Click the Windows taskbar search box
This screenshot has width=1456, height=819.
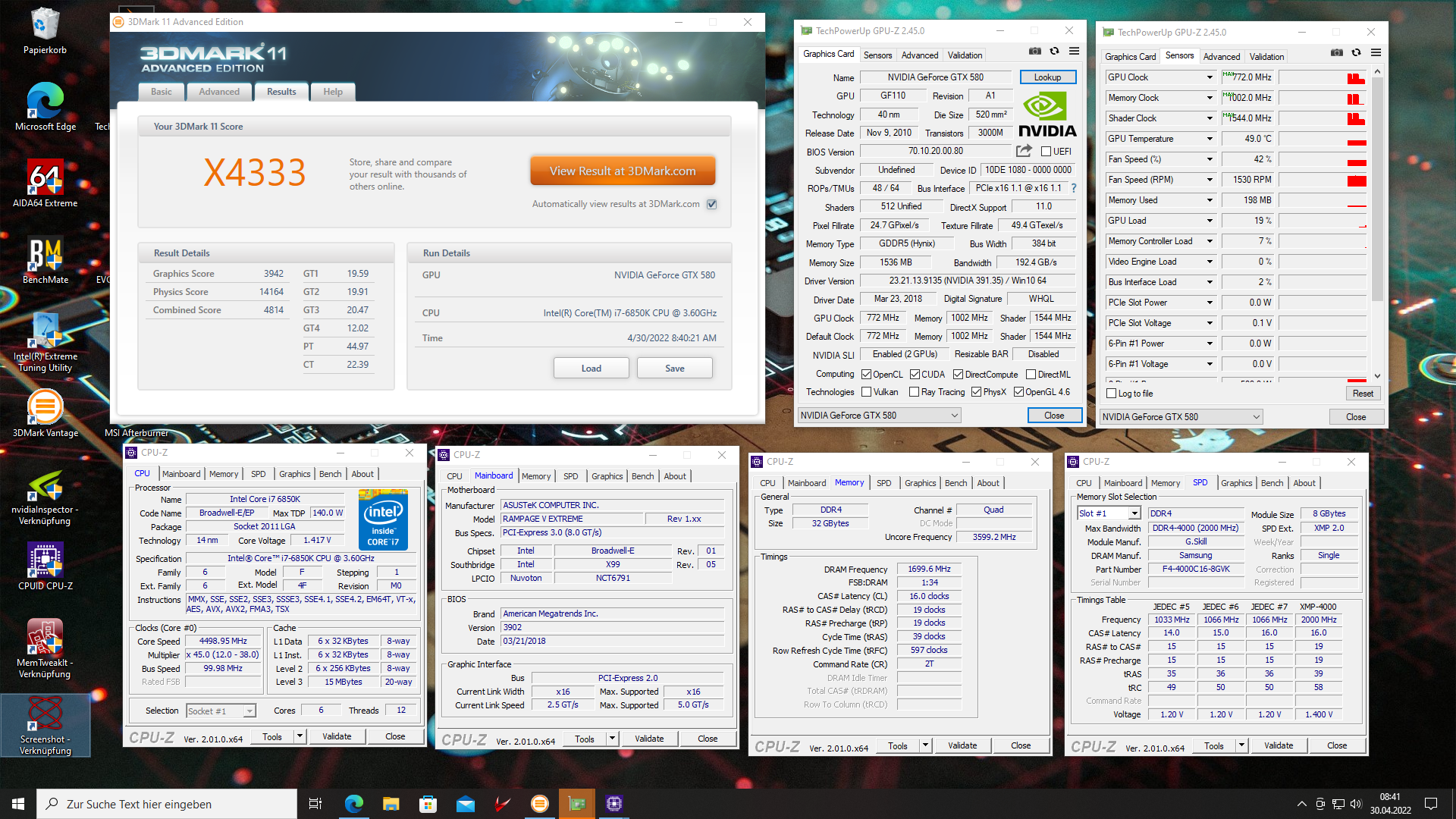[167, 804]
